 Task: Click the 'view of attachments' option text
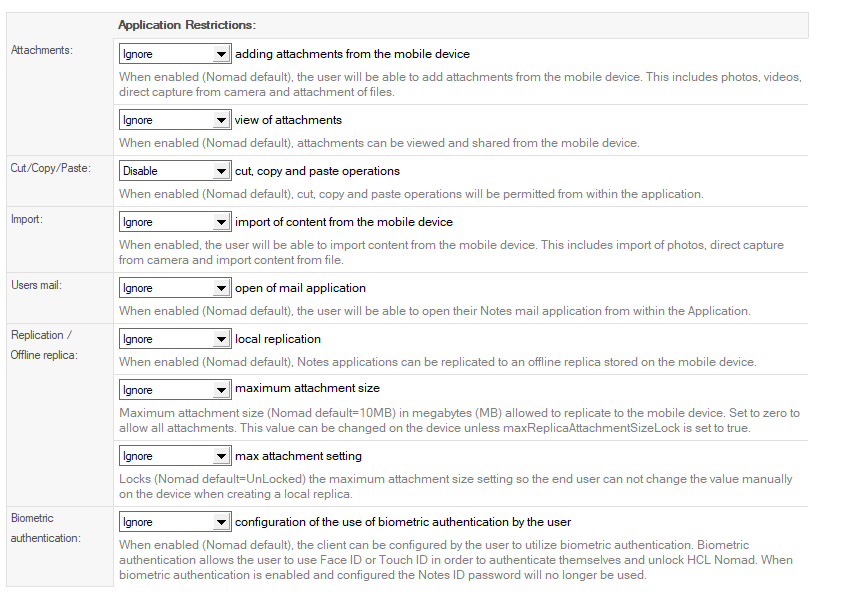click(288, 120)
